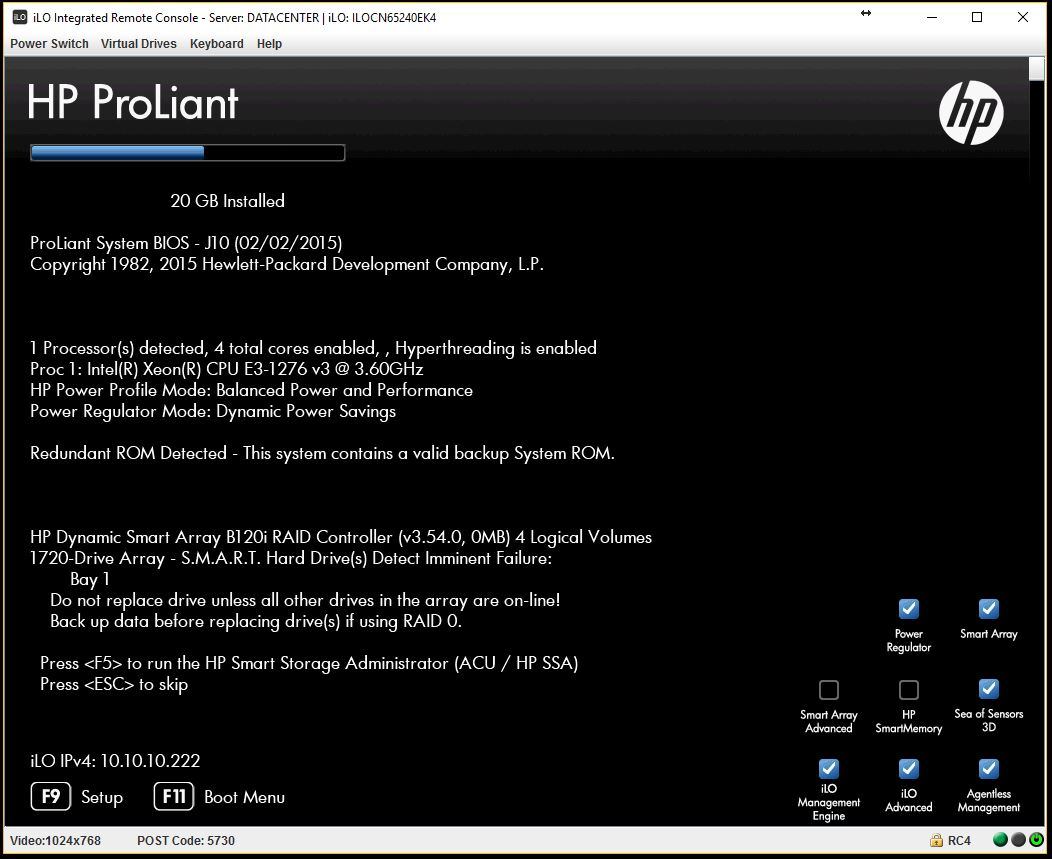Close the remote console window

1022,17
